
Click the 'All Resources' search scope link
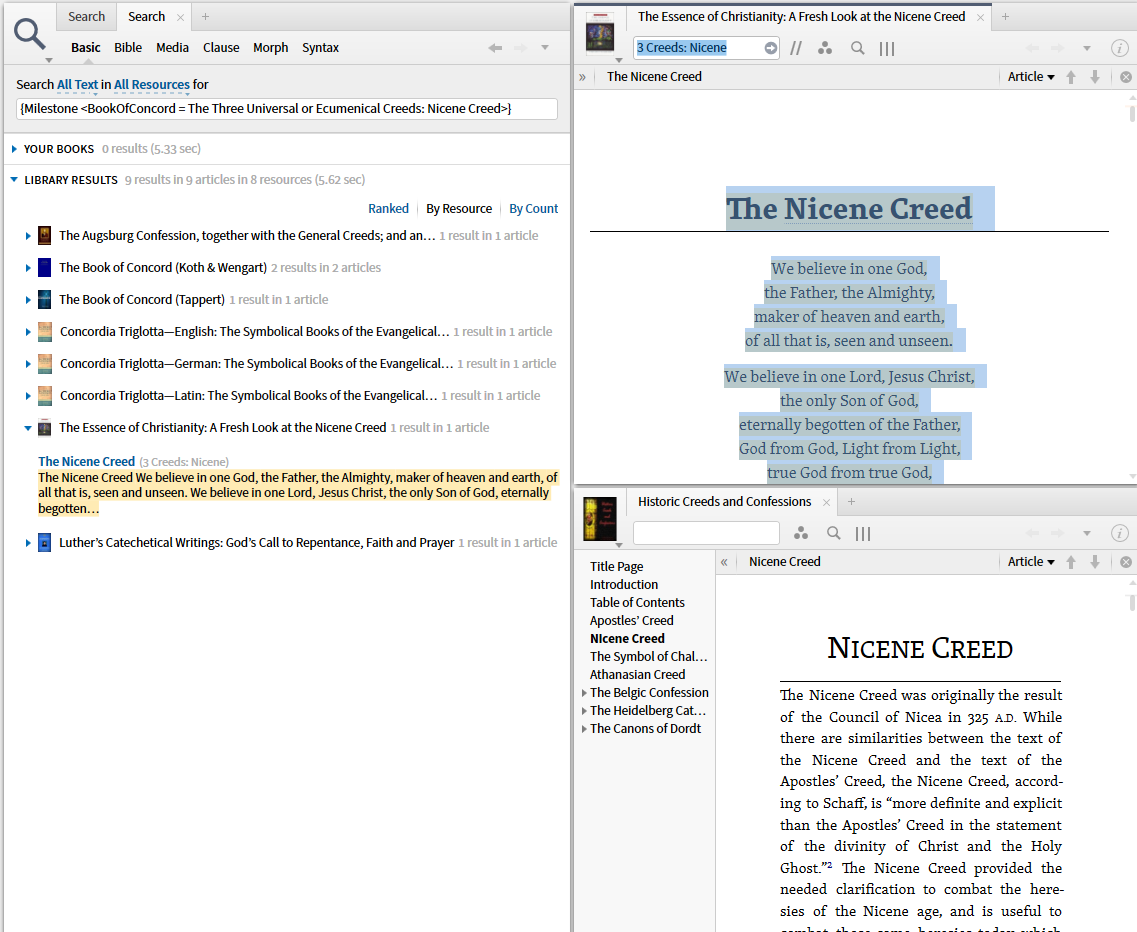pyautogui.click(x=151, y=85)
